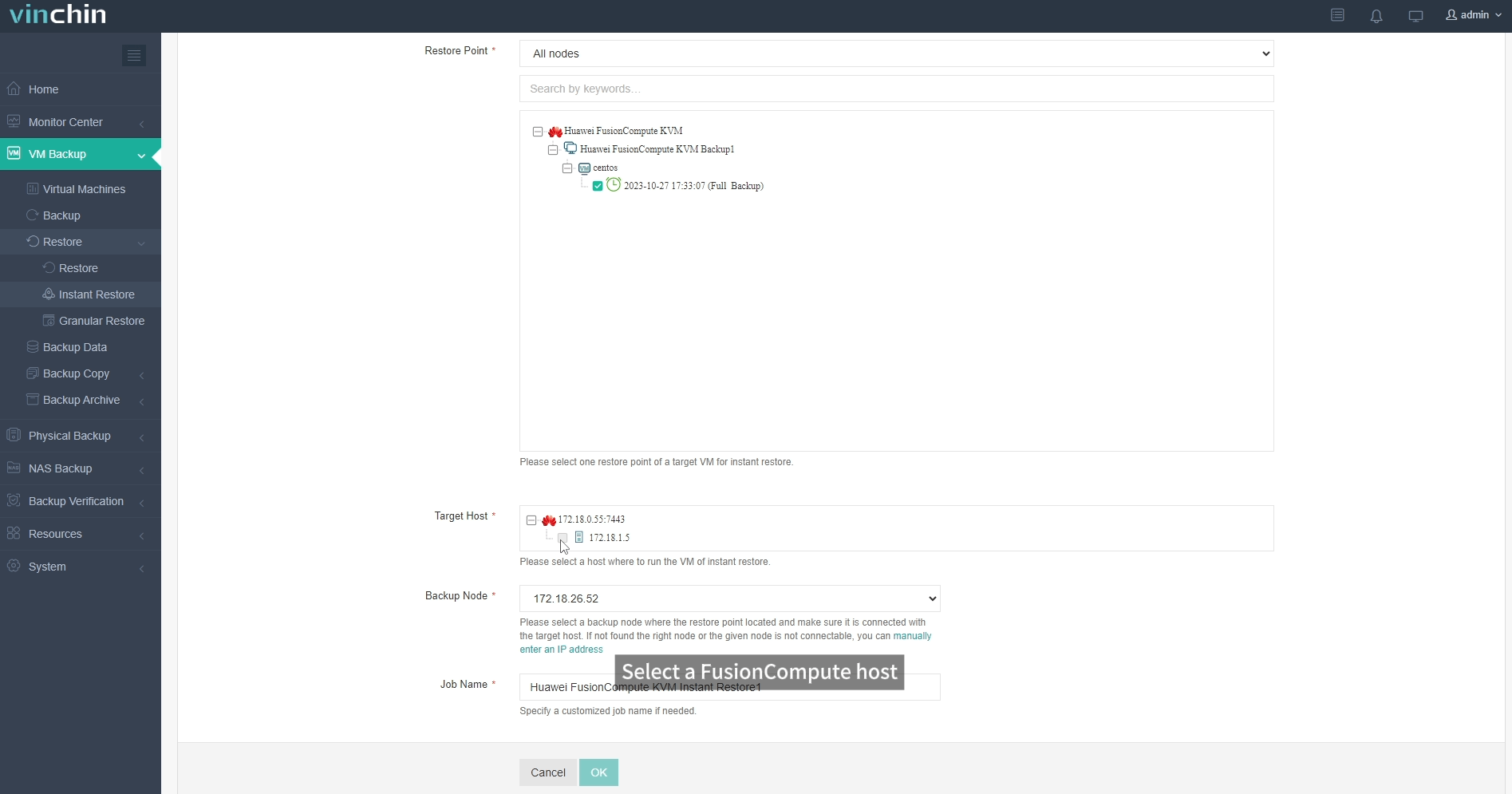
Task: Click Huawei icon beside 172.18.0.55:7443
Action: (x=549, y=520)
